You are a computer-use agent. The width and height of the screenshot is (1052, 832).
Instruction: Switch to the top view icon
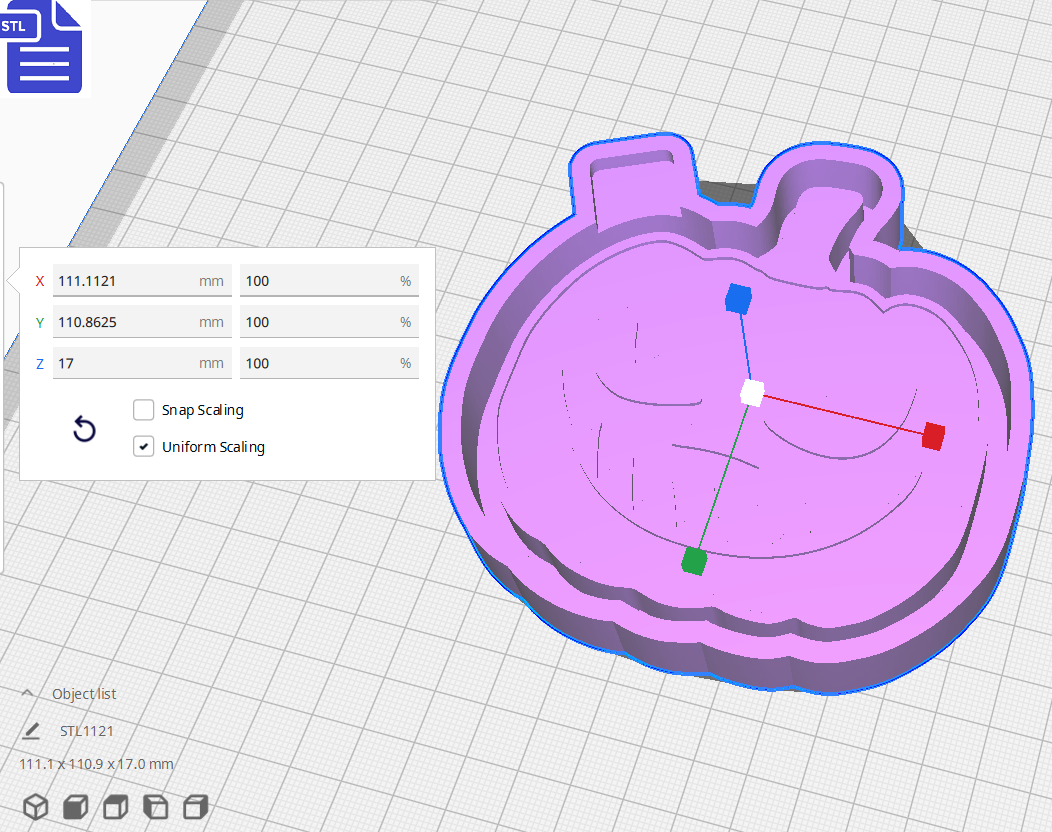point(115,806)
